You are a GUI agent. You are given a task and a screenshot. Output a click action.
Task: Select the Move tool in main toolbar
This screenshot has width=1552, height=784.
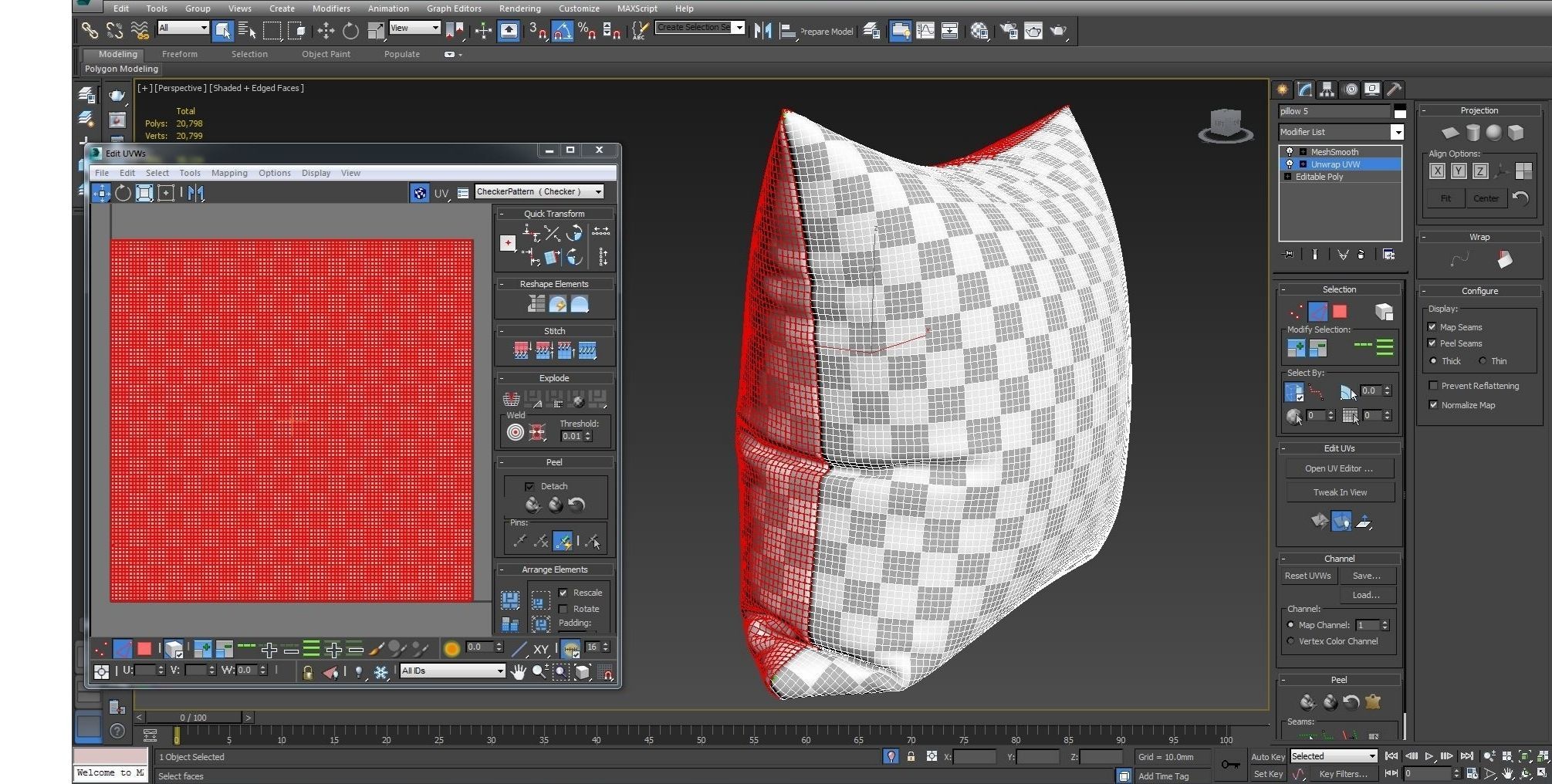(326, 31)
